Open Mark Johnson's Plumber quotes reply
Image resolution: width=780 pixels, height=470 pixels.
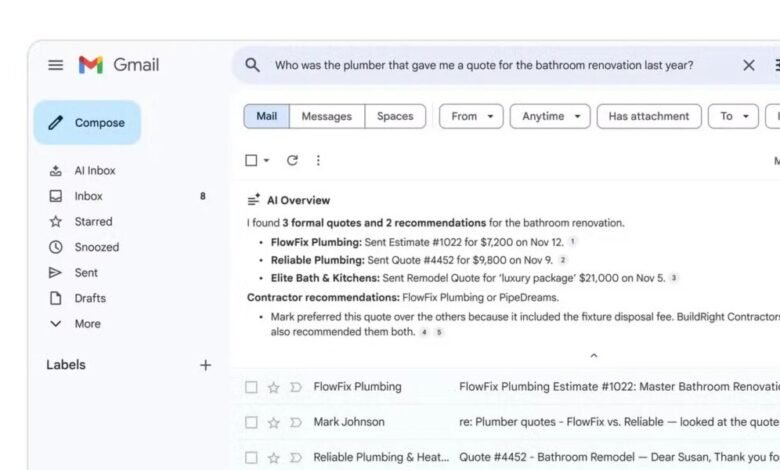click(x=618, y=422)
